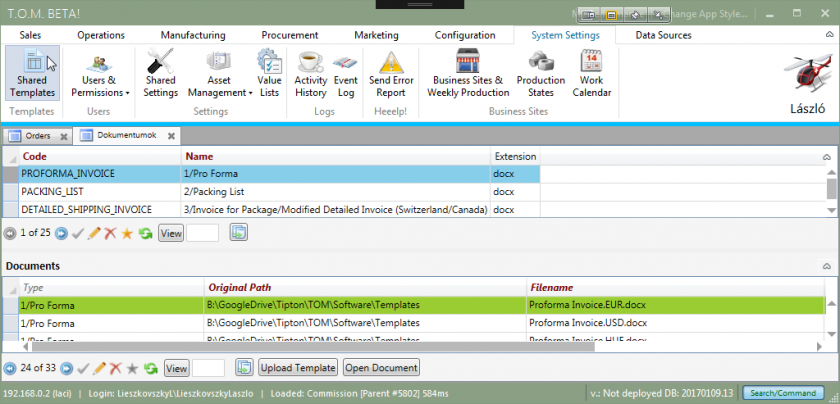Click the red delete X beside 24 of 33
Viewport: 840px width, 404px height.
tap(115, 368)
